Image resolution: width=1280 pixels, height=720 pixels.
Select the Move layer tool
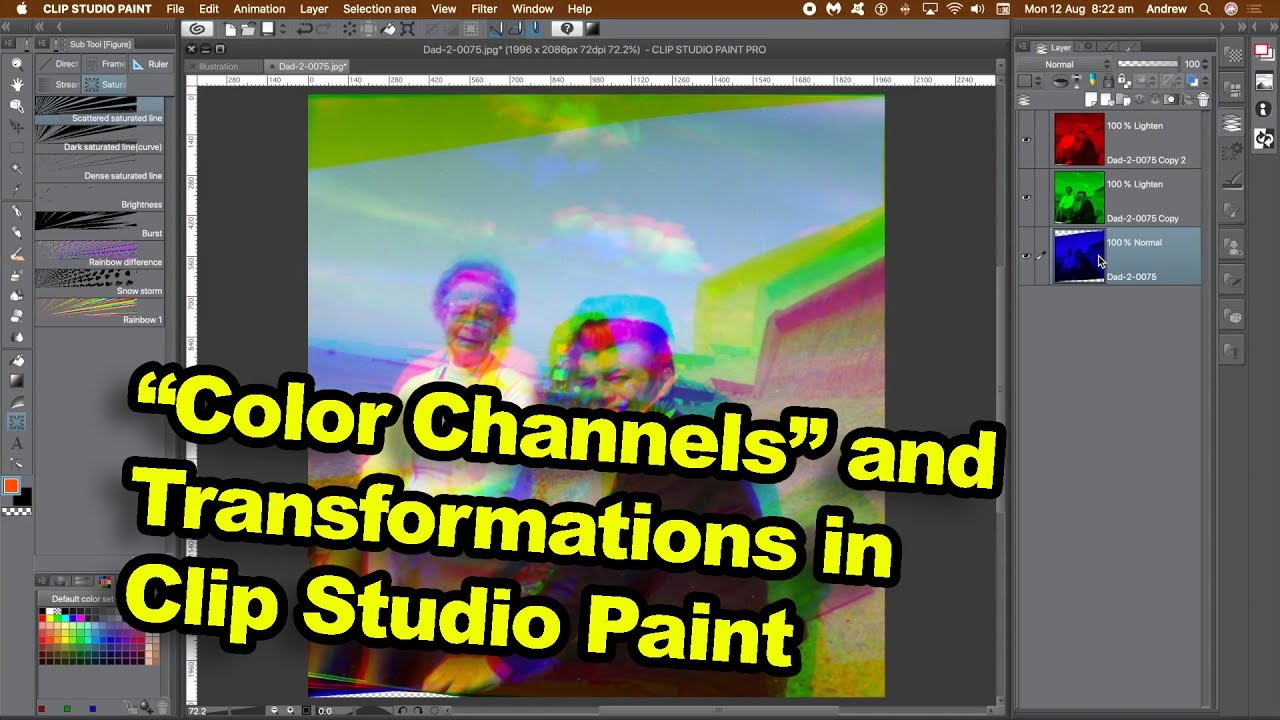[x=17, y=127]
